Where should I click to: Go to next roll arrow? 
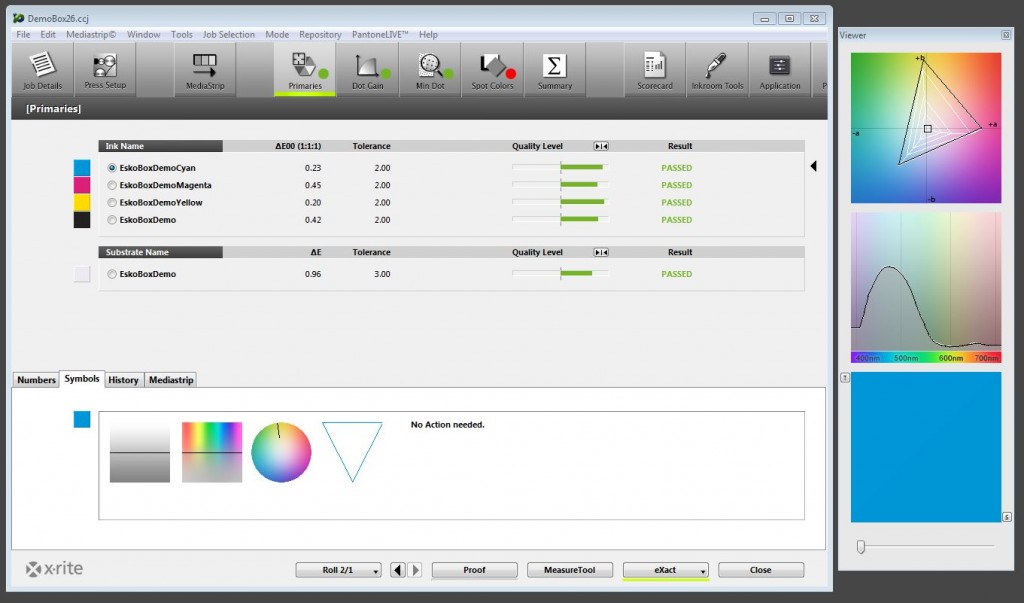point(415,570)
